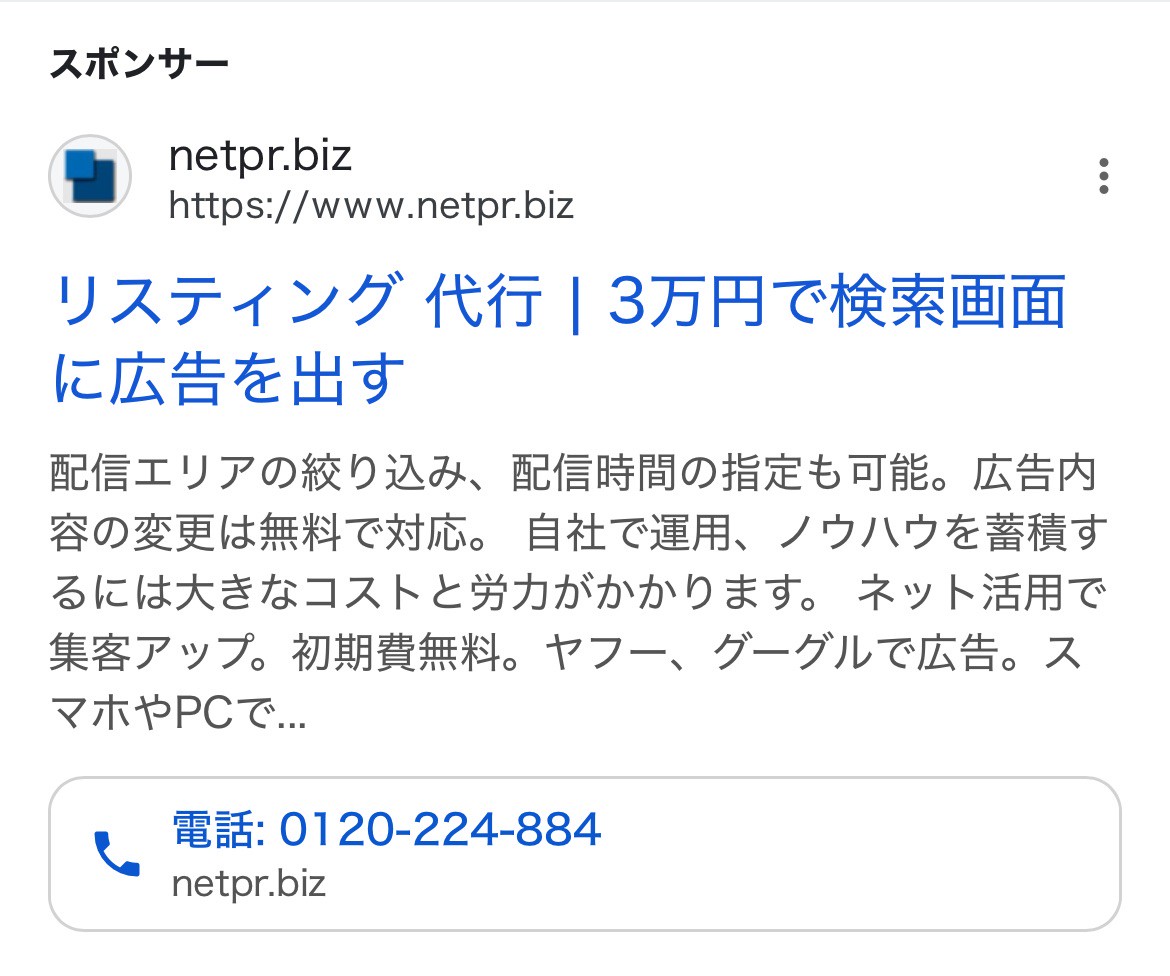Click the https://www.netpr.biz URL
1170x976 pixels.
click(x=370, y=206)
